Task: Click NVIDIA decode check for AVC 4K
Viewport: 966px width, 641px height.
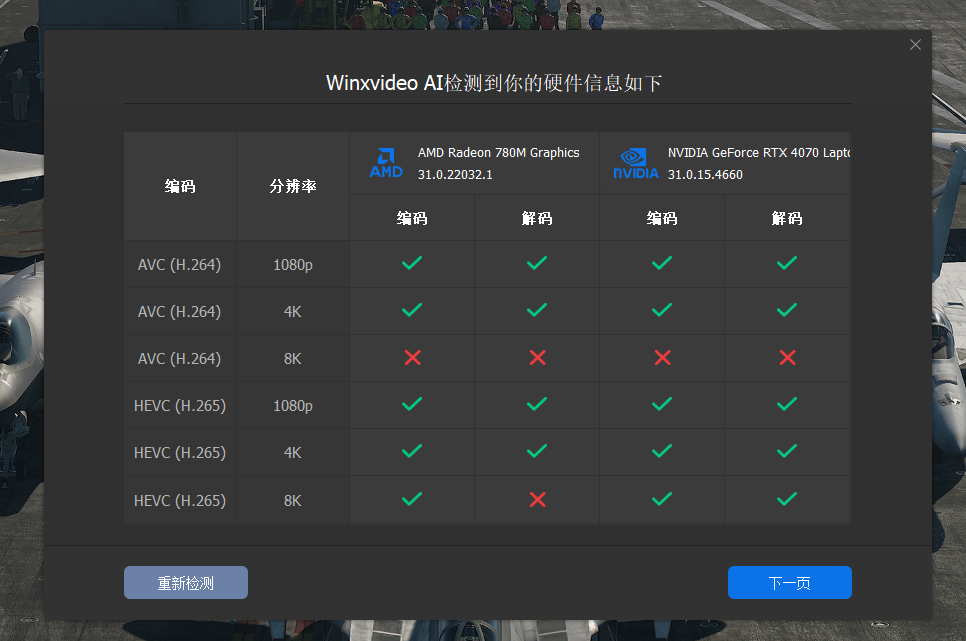Action: [787, 310]
